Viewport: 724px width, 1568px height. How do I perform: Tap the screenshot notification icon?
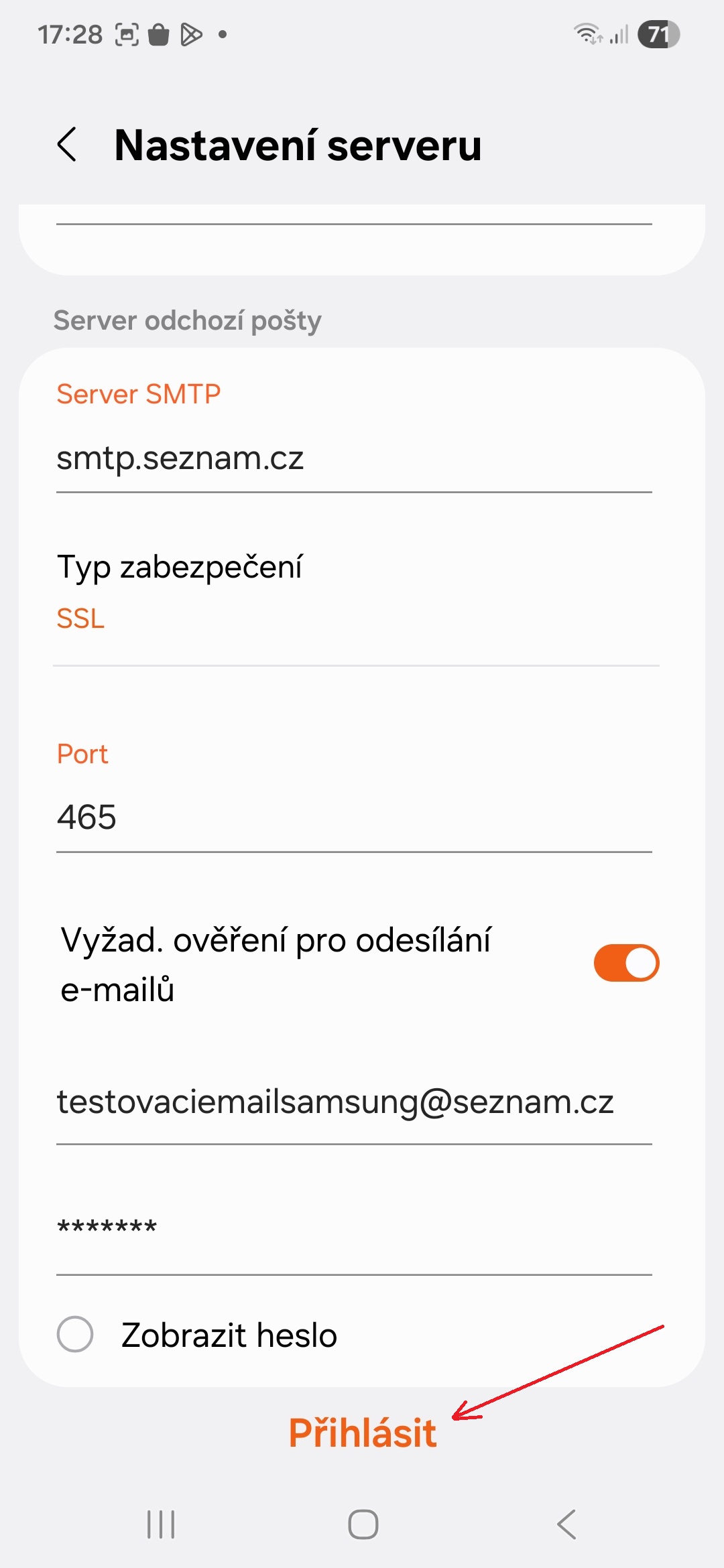click(127, 34)
